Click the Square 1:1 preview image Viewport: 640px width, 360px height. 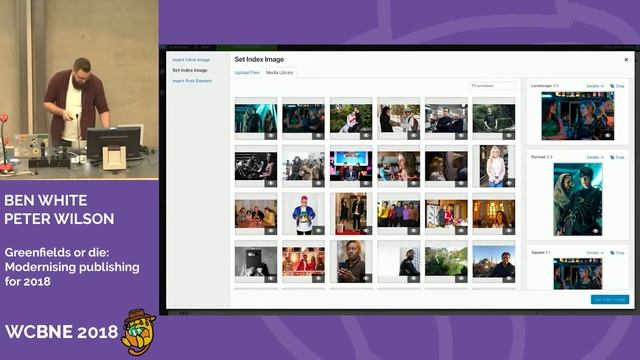pyautogui.click(x=578, y=273)
